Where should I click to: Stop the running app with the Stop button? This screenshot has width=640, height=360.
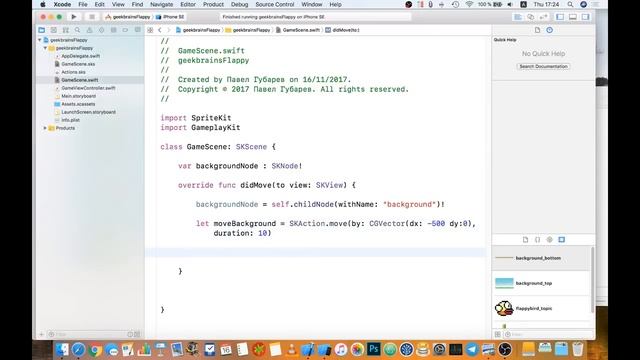coord(92,17)
